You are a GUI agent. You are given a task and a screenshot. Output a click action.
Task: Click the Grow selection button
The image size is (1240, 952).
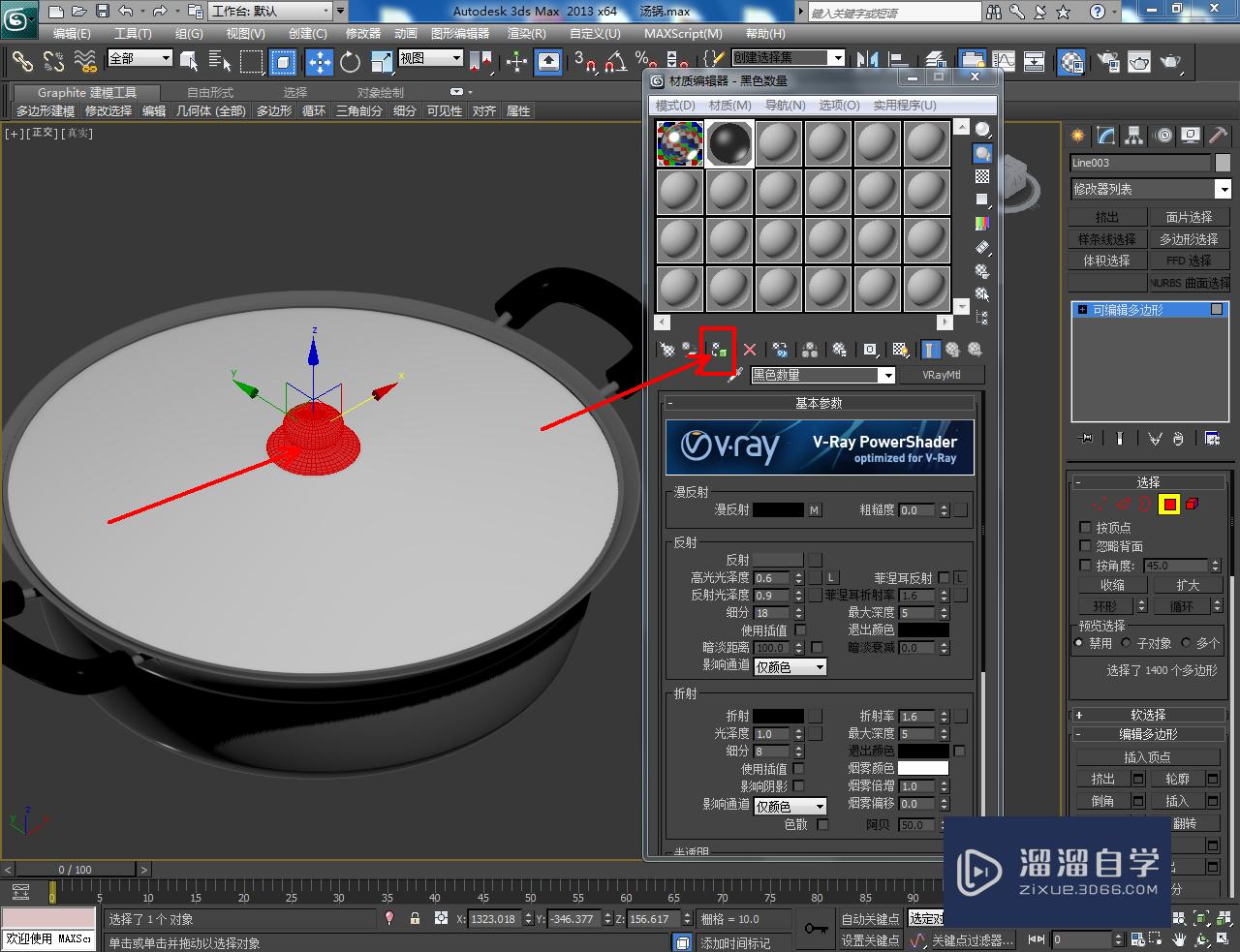(1187, 585)
